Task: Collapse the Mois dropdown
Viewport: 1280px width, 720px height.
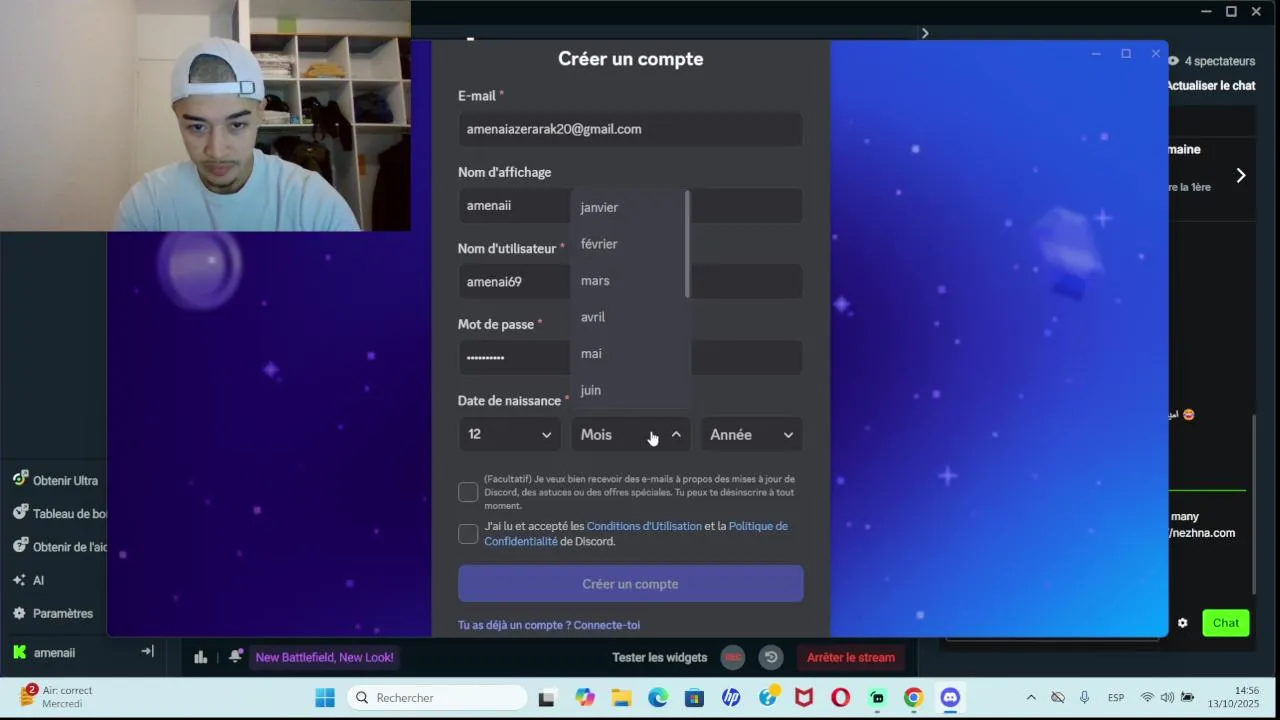Action: [x=630, y=434]
